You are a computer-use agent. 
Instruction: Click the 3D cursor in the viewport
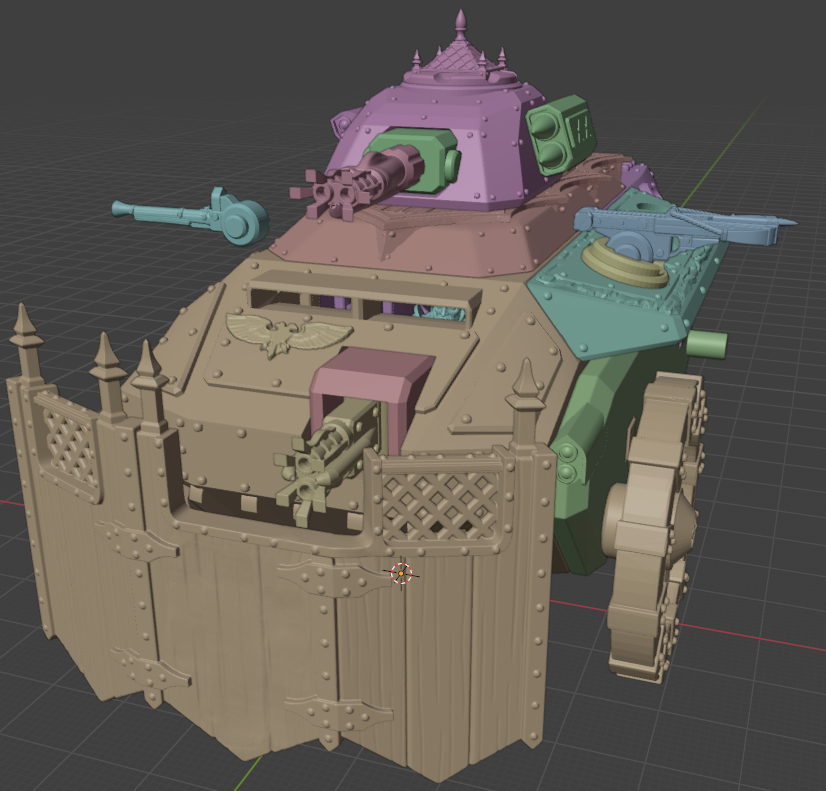(401, 573)
